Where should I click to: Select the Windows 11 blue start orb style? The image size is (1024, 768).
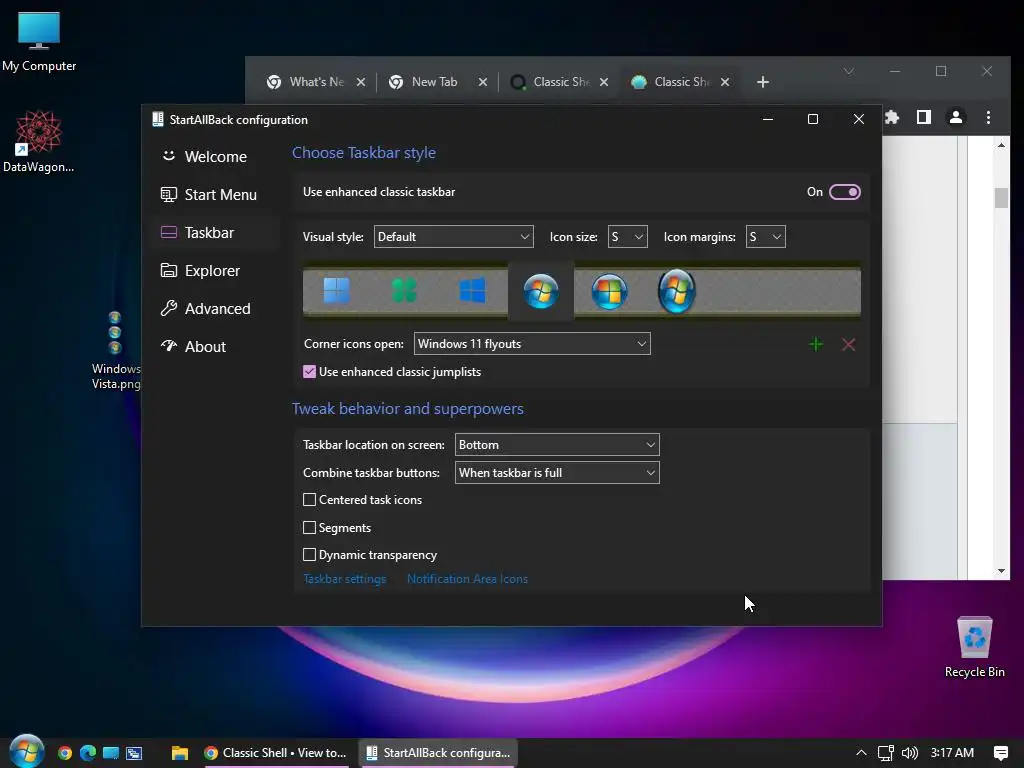336,291
